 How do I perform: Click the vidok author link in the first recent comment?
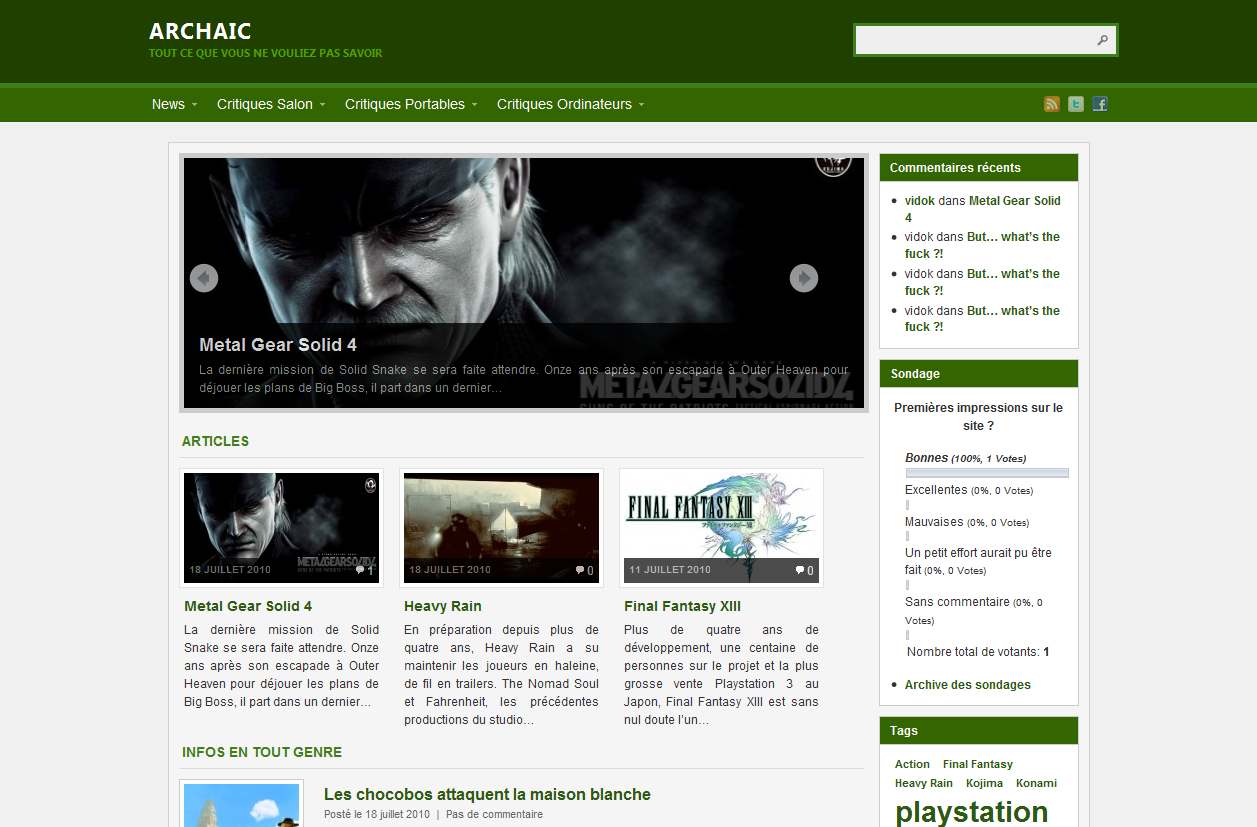920,201
